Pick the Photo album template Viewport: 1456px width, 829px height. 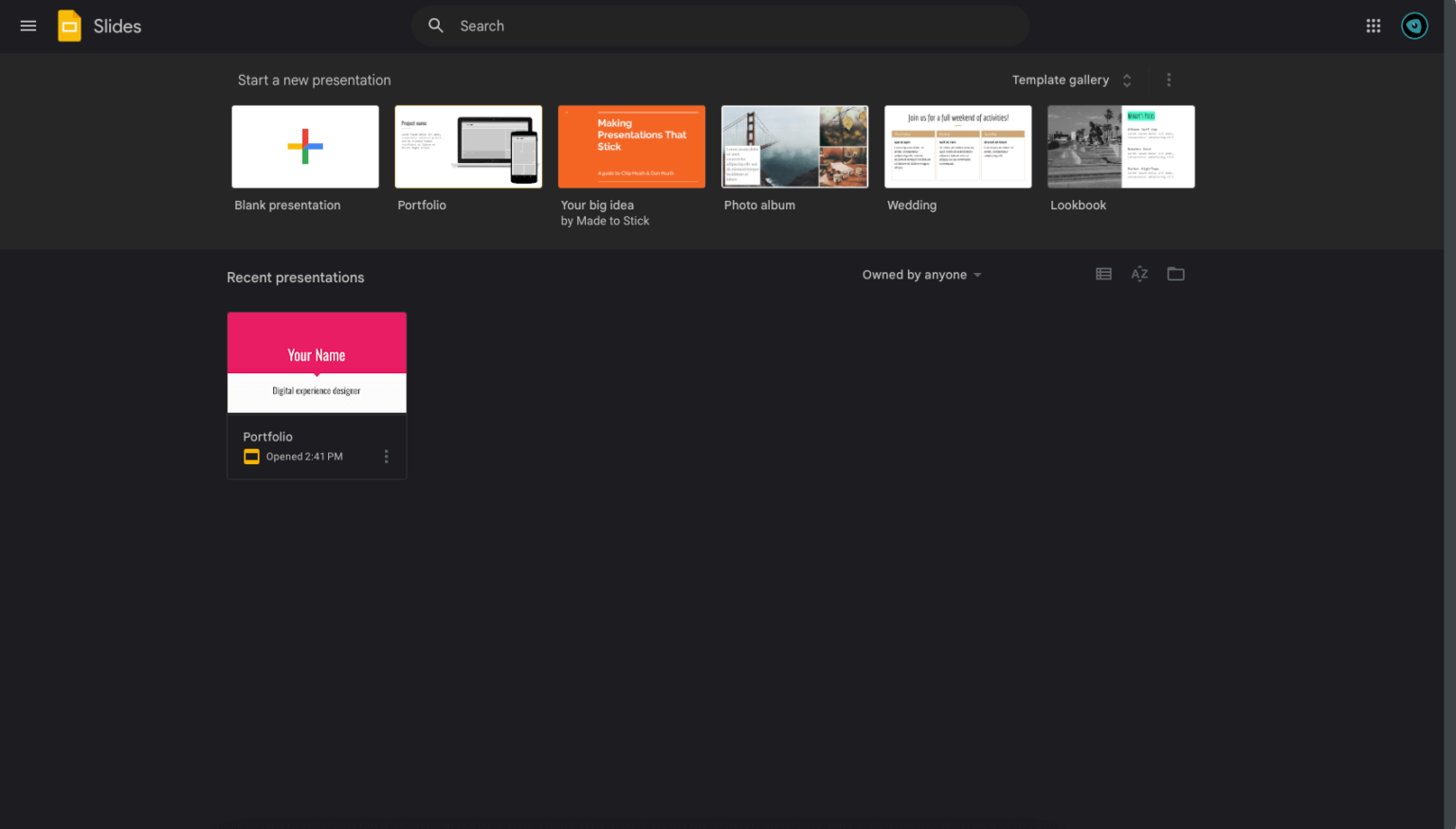pos(794,147)
